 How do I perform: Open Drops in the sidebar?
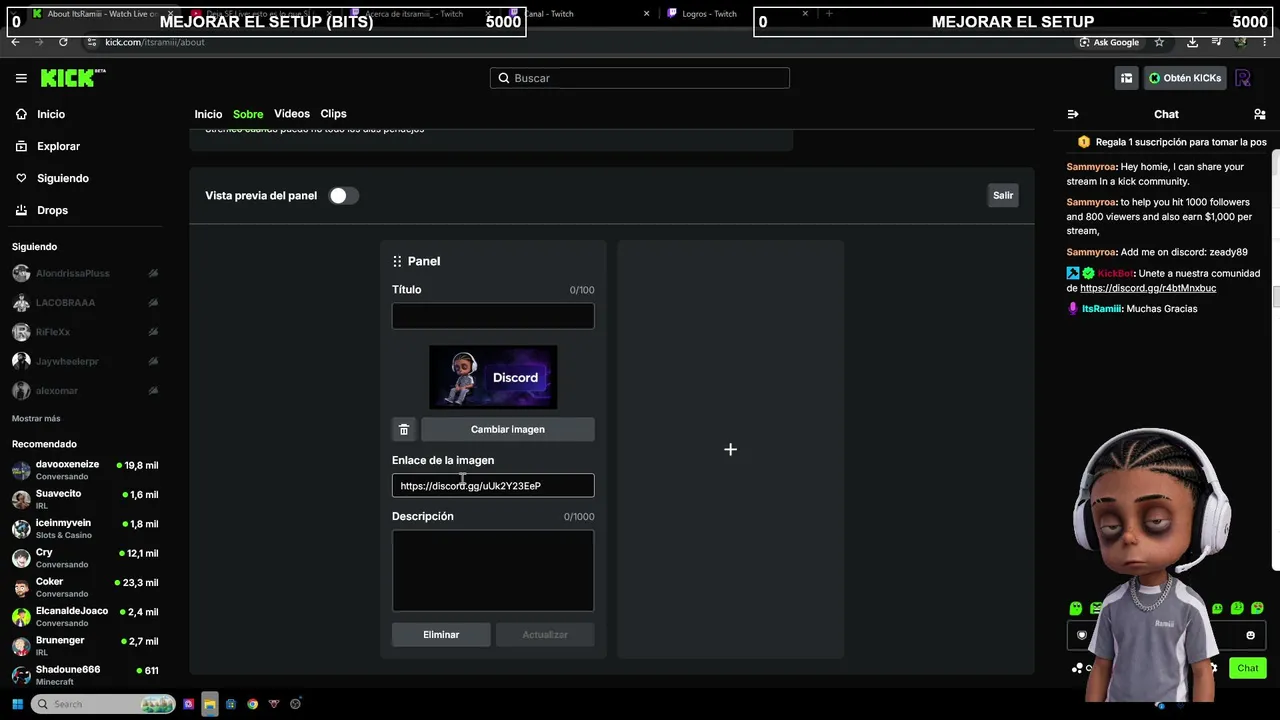tap(42, 210)
